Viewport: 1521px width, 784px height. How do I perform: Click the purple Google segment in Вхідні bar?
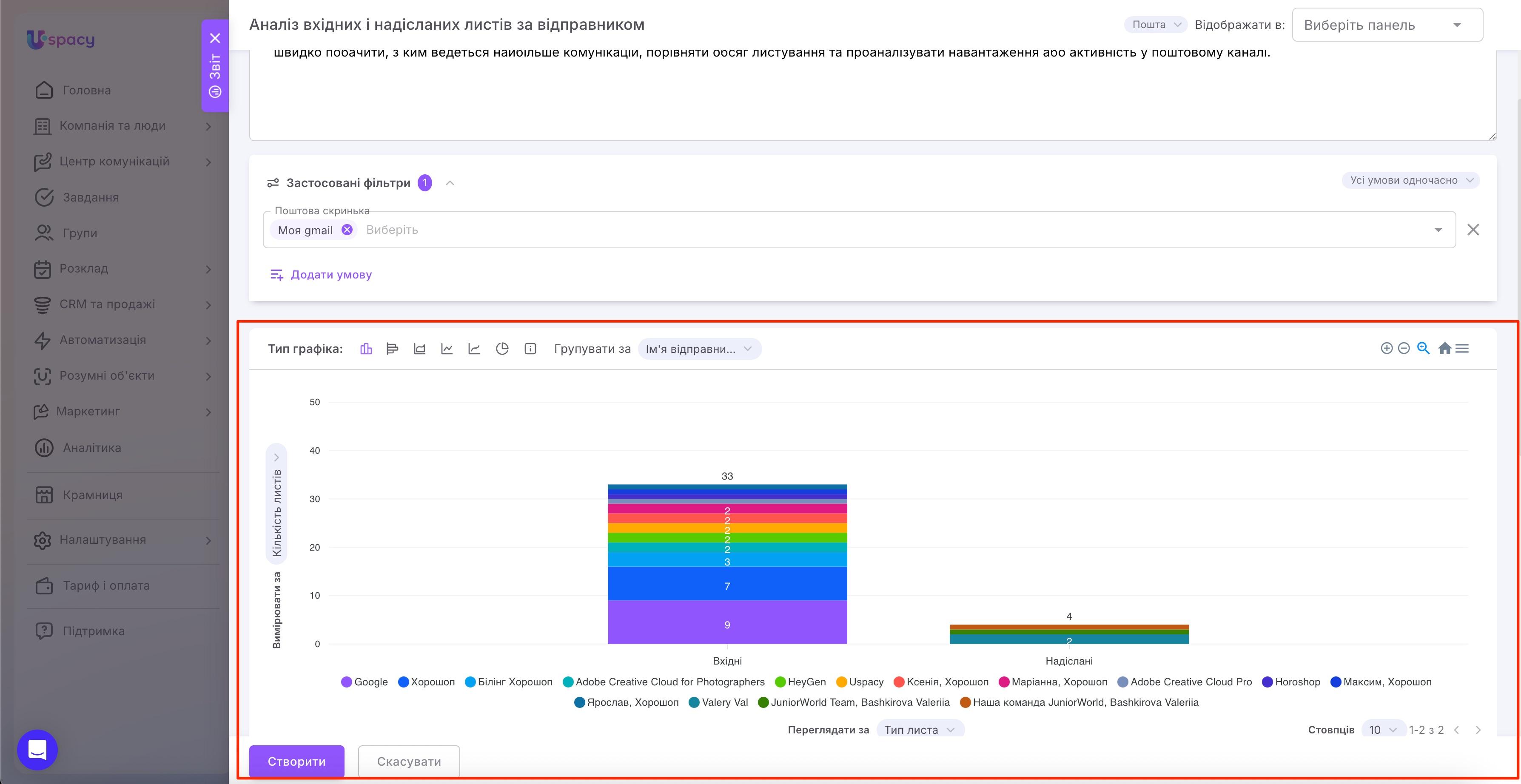pos(727,622)
